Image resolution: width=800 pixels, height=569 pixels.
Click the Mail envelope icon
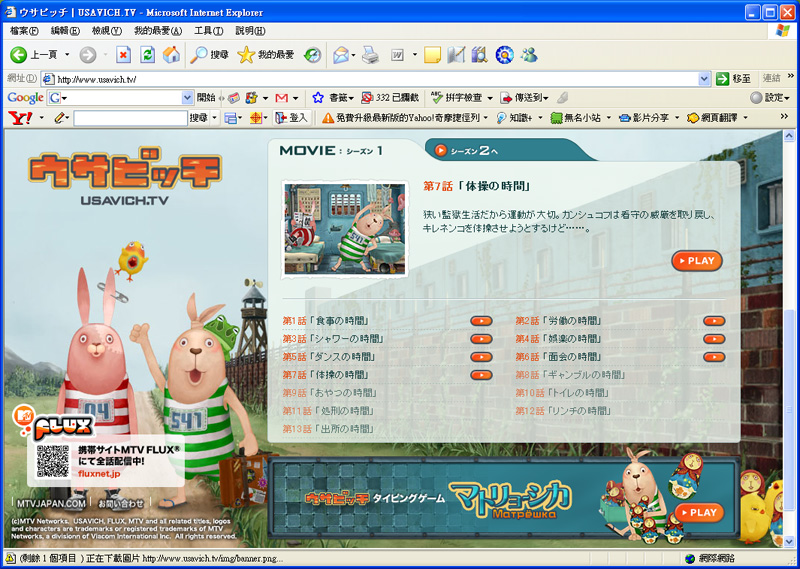click(x=340, y=55)
